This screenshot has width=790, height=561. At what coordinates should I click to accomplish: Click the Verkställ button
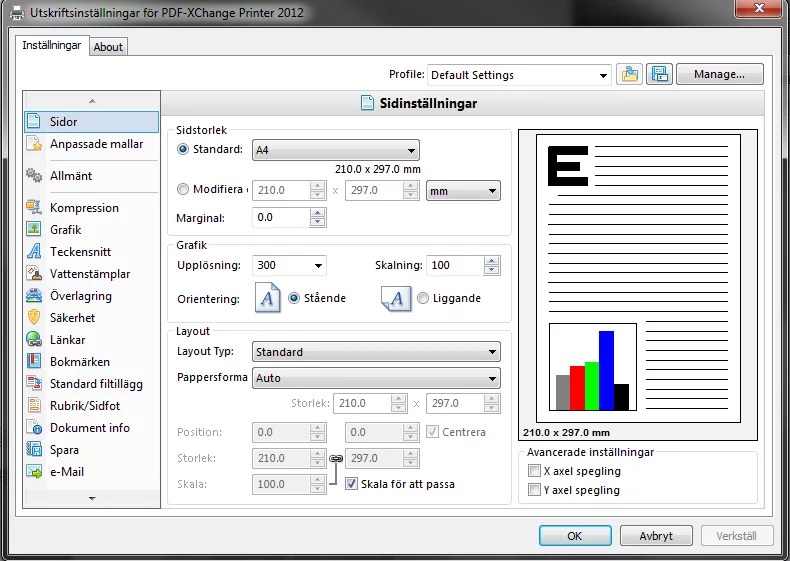[737, 535]
